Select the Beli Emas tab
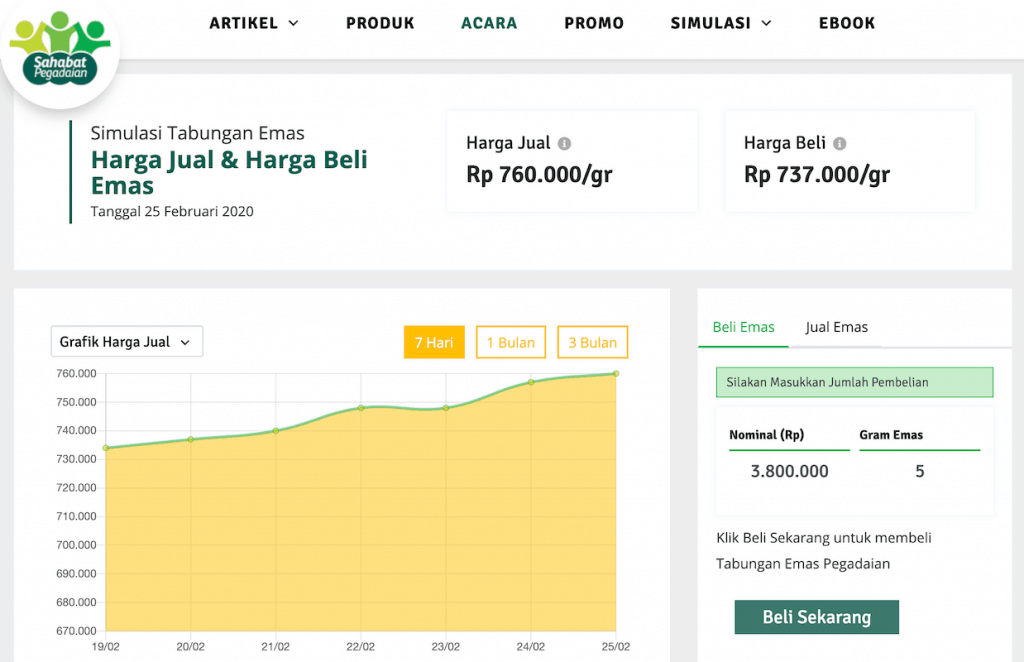Viewport: 1024px width, 662px height. click(x=743, y=327)
